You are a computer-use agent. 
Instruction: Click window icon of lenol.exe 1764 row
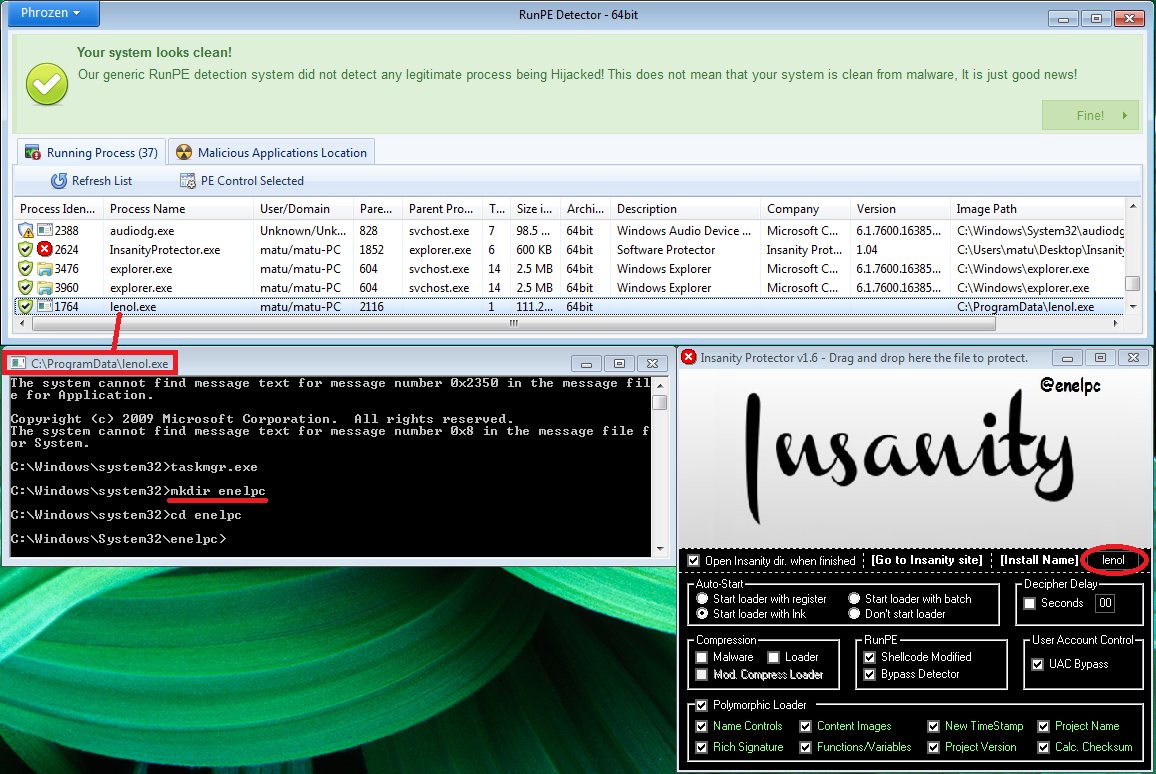(45, 307)
